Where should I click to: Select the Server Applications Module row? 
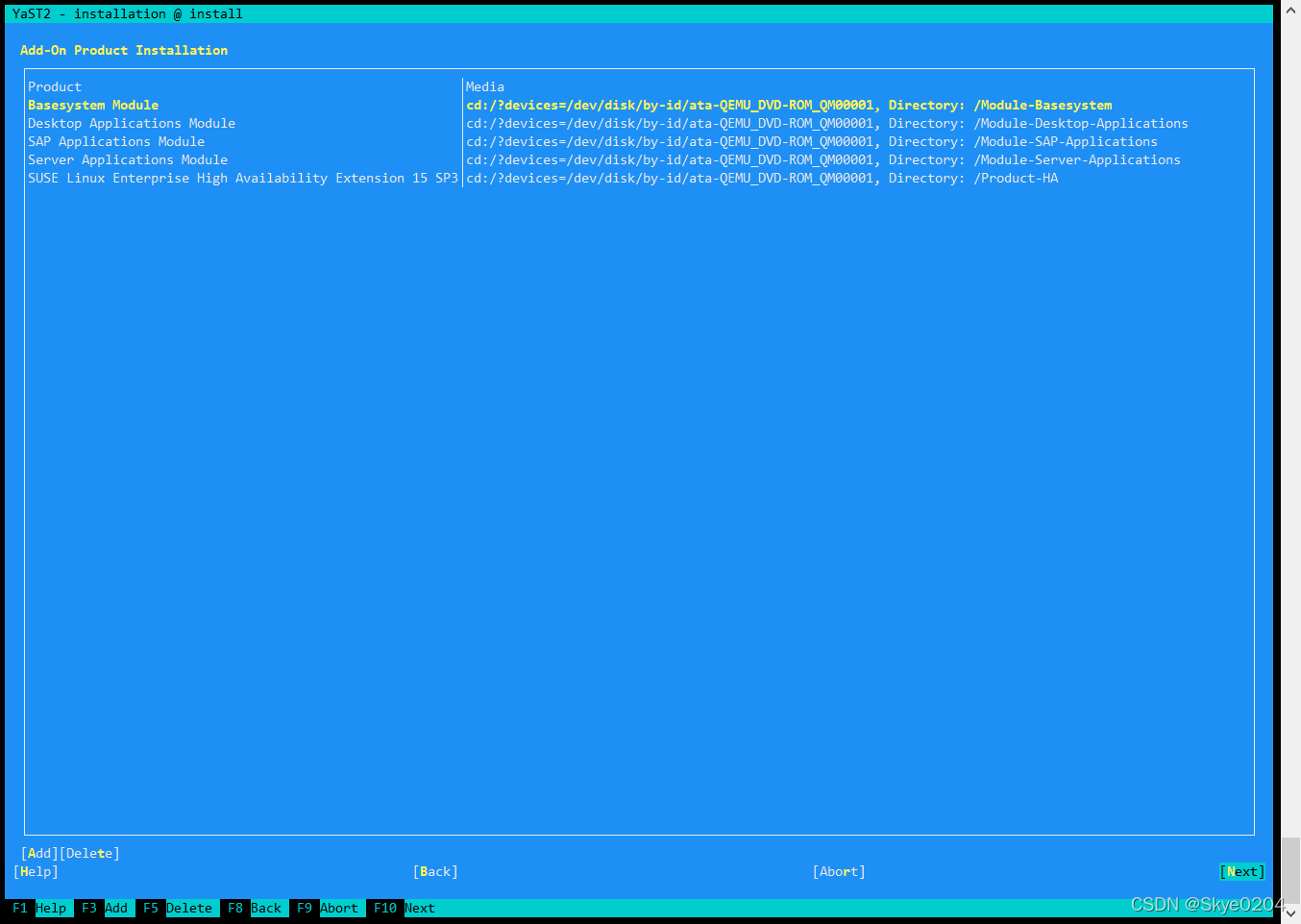pyautogui.click(x=639, y=160)
